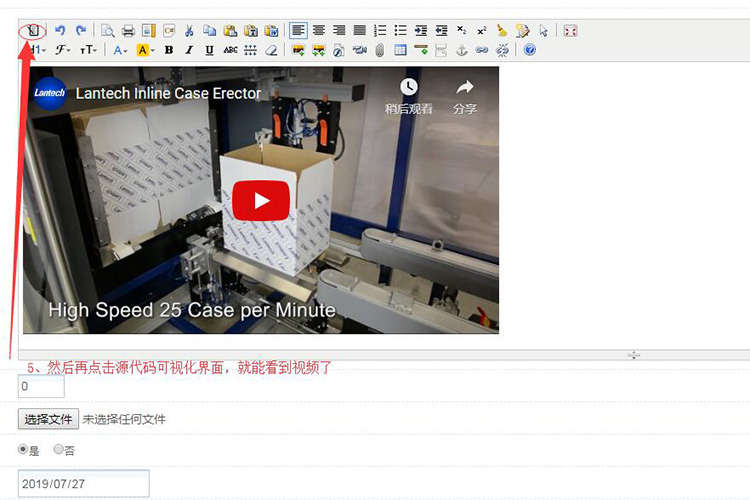Click the 选择文件 choose file button
The height and width of the screenshot is (500, 750).
pyautogui.click(x=48, y=419)
